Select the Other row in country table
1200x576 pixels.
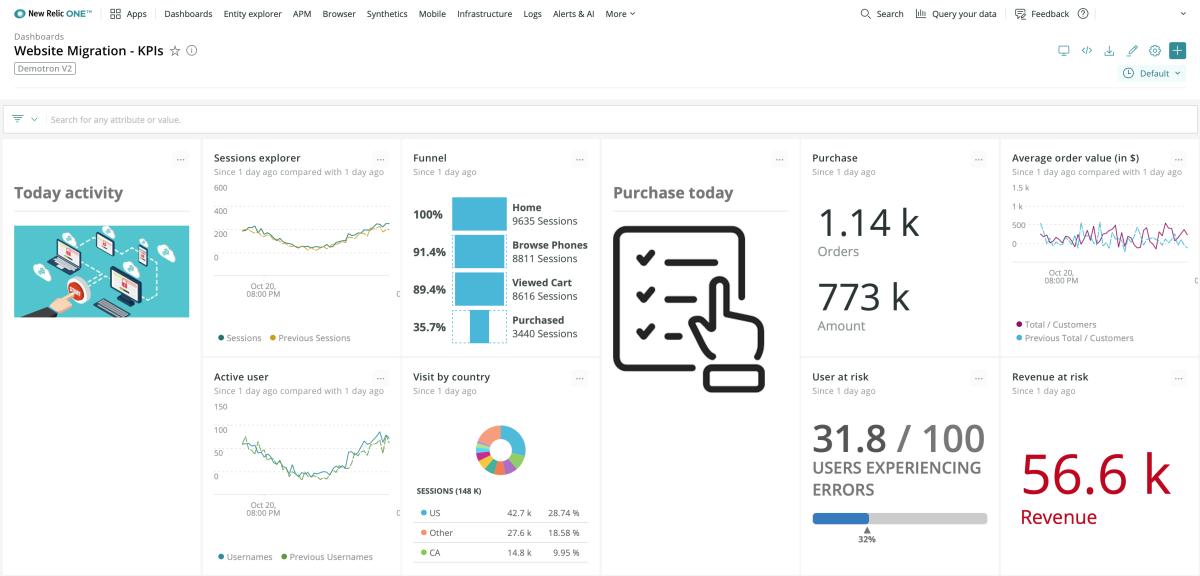point(500,533)
